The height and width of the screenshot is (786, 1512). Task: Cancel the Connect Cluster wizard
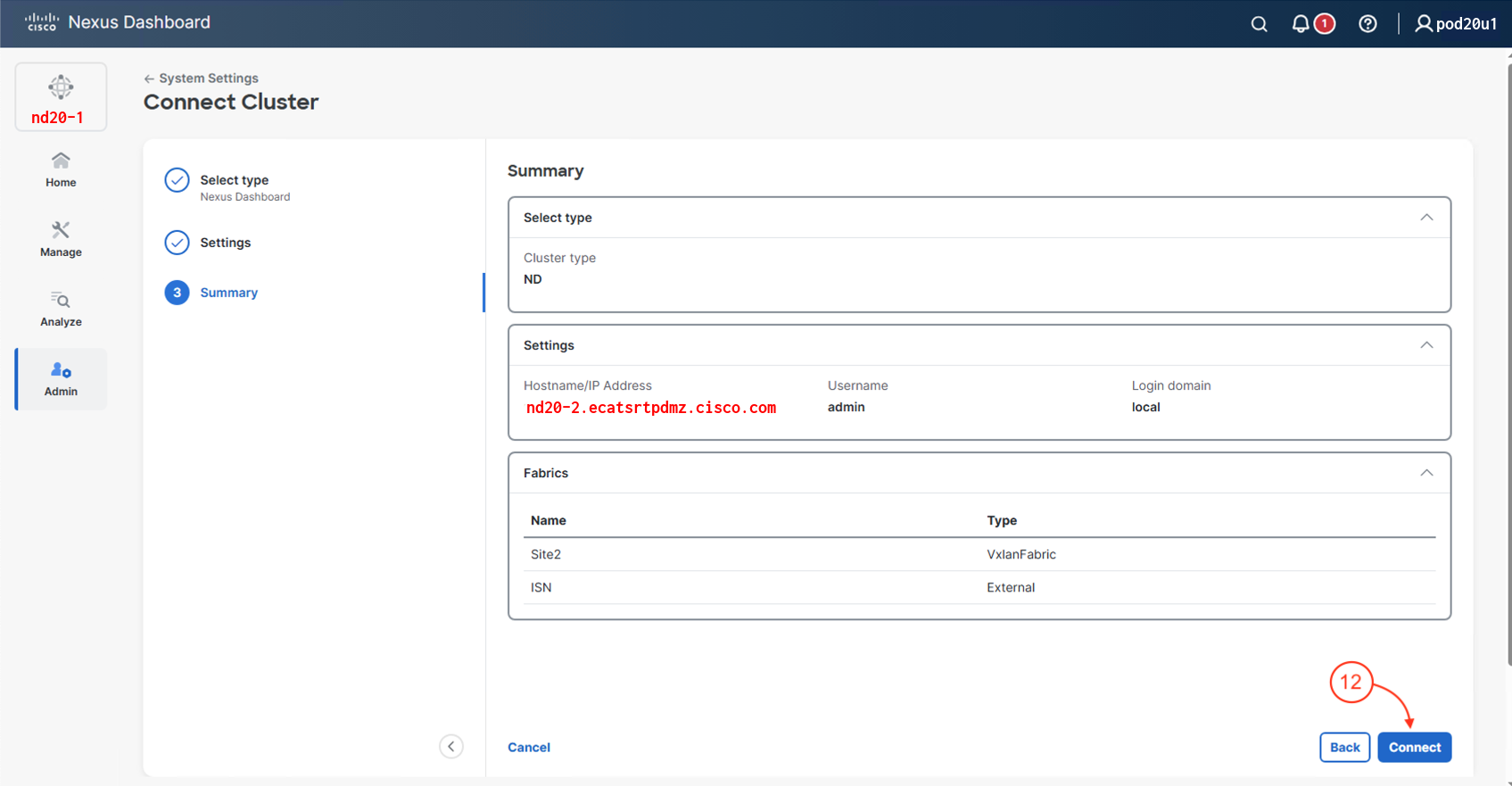(529, 748)
